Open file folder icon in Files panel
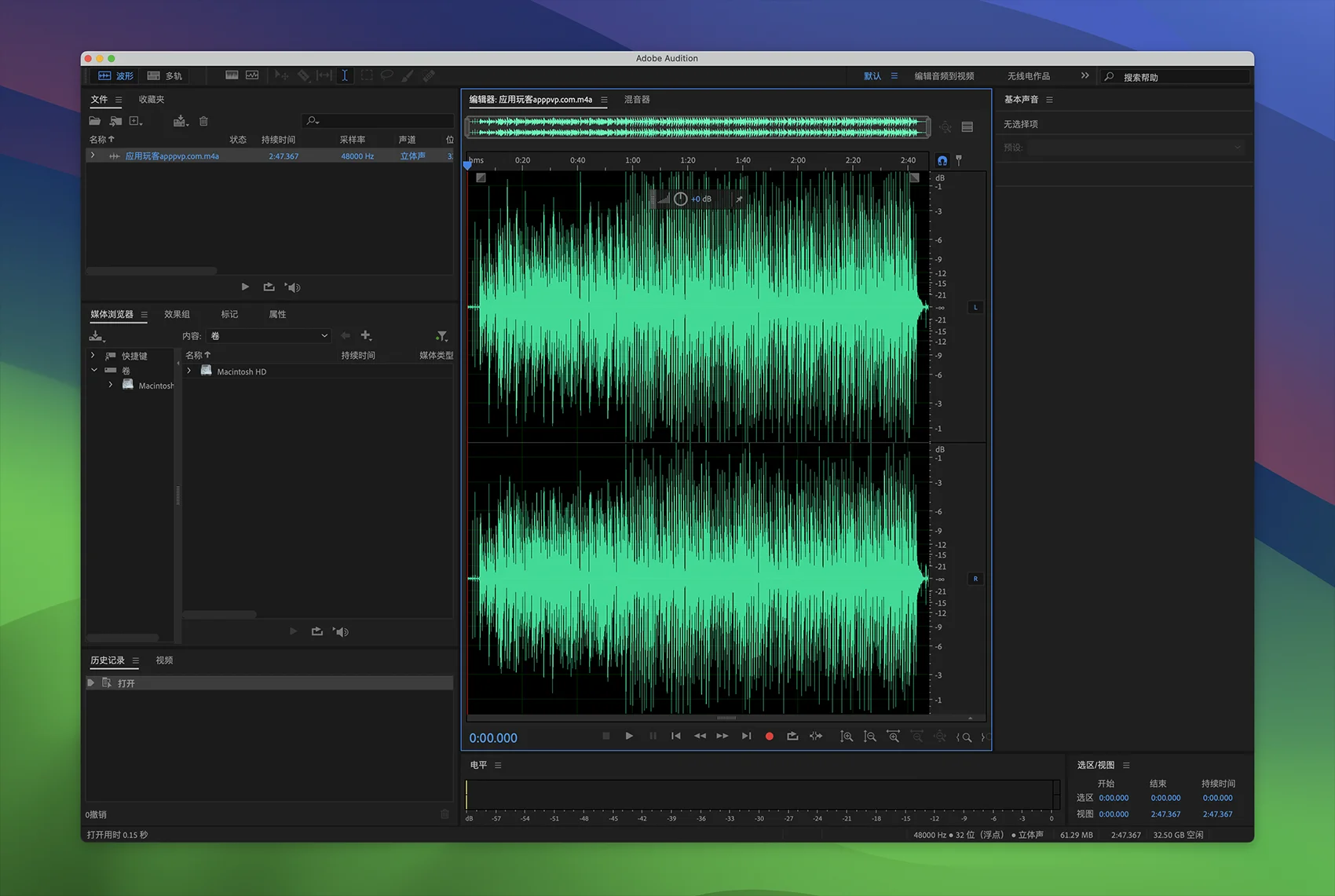The height and width of the screenshot is (896, 1335). point(94,121)
